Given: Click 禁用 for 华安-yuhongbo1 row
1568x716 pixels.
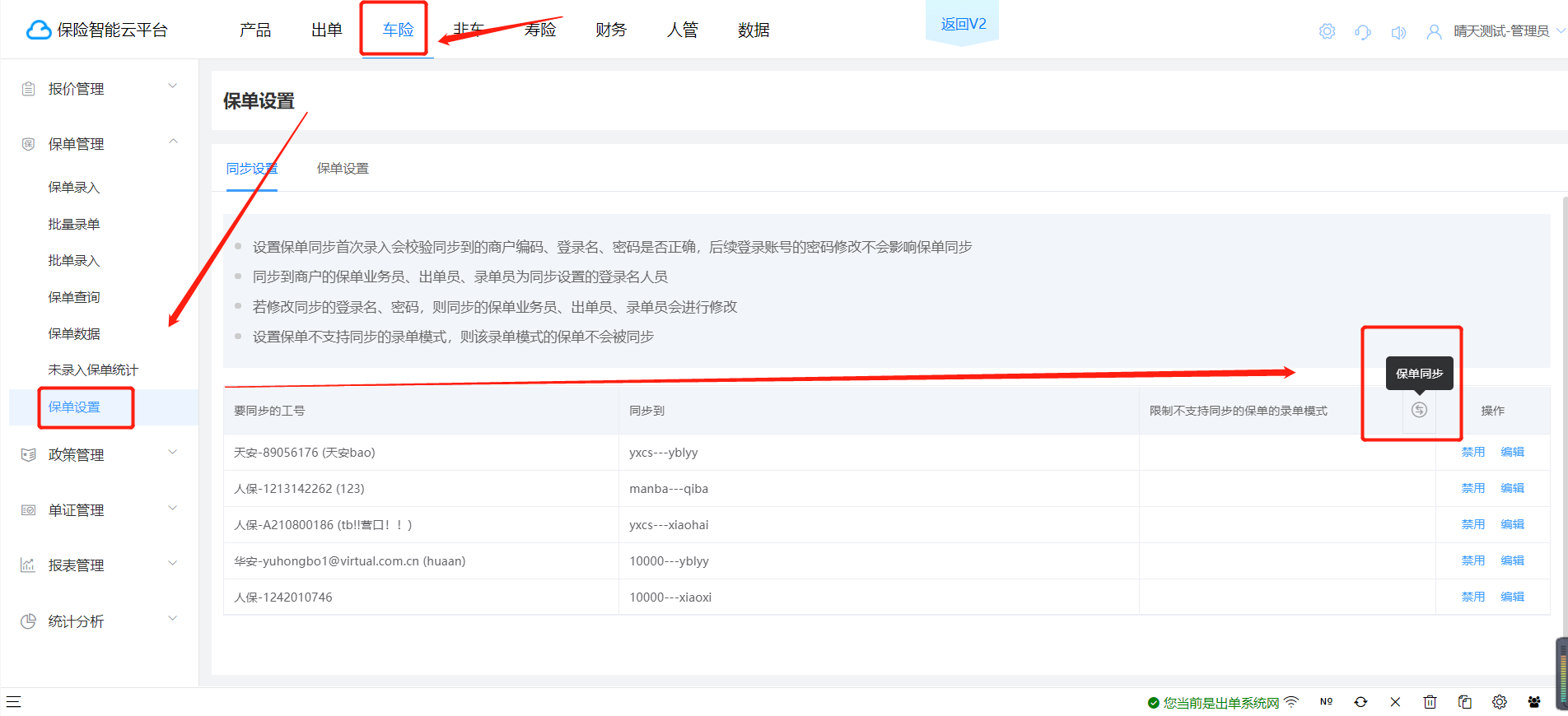Looking at the screenshot, I should point(1473,560).
